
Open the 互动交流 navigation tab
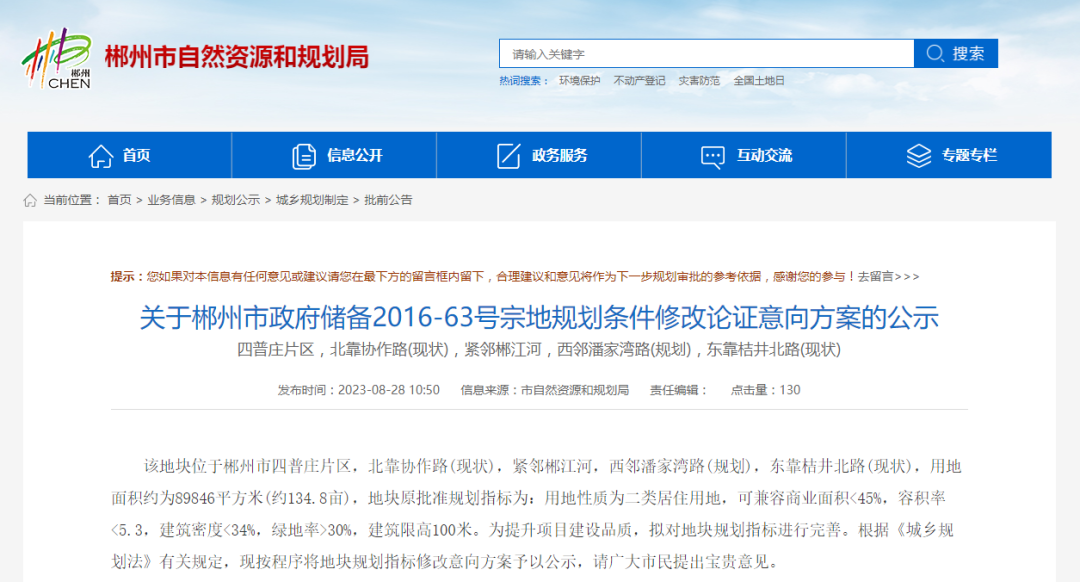tap(744, 155)
